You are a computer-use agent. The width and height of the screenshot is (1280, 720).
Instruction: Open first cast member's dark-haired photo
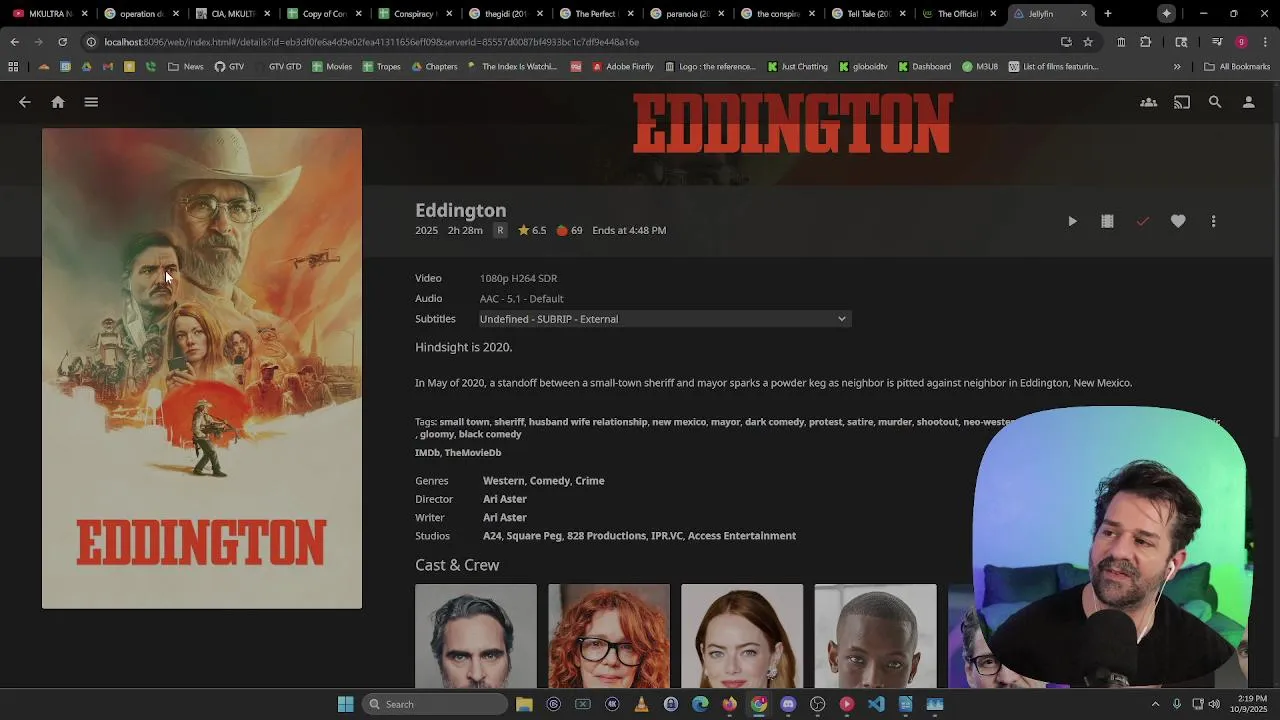pyautogui.click(x=476, y=636)
